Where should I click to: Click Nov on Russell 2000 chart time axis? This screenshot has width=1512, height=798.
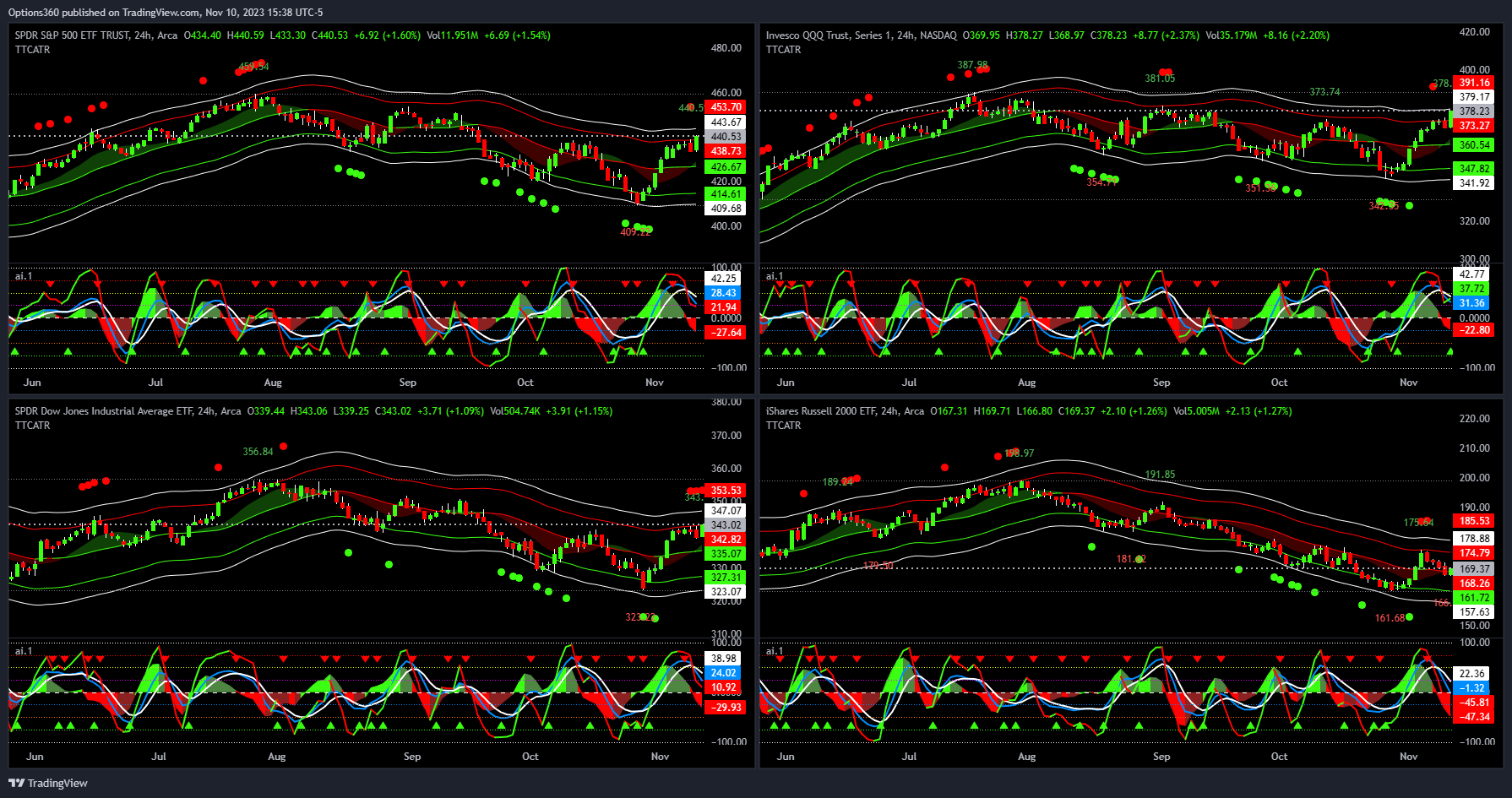1408,757
